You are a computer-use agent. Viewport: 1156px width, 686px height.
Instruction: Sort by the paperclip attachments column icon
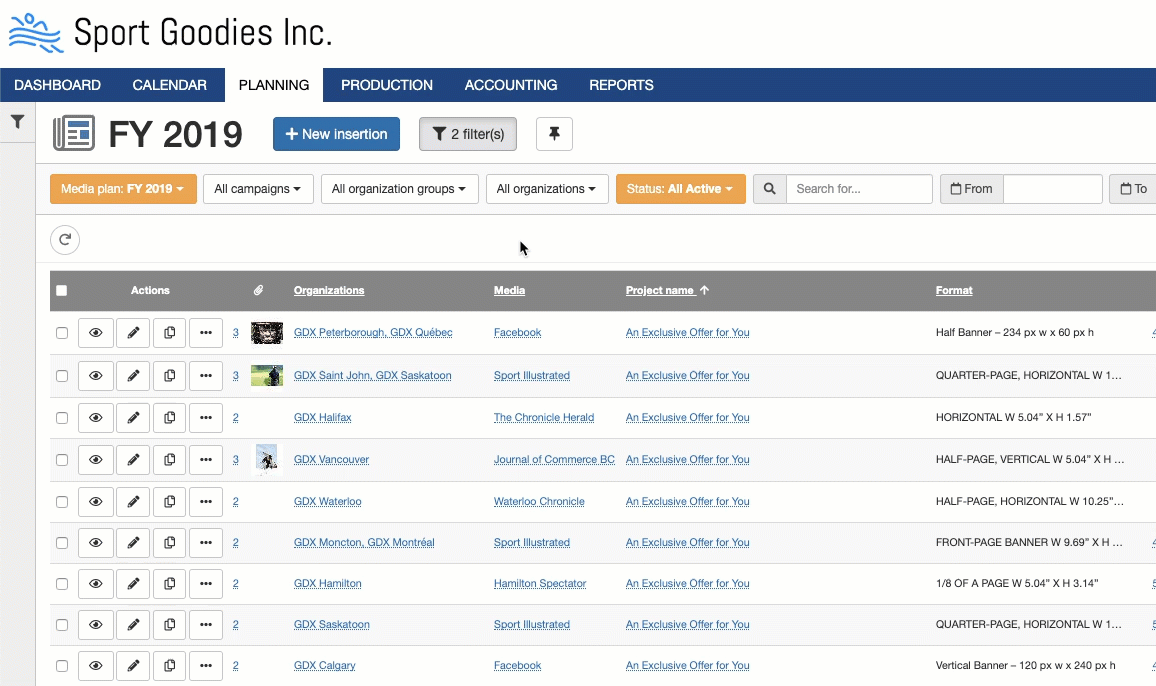pyautogui.click(x=258, y=291)
